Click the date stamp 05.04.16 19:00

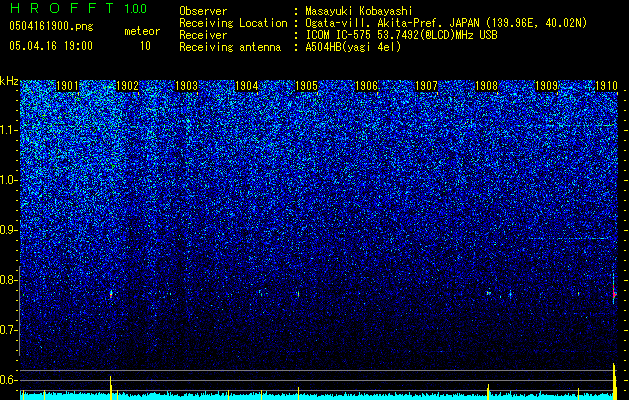tap(51, 46)
